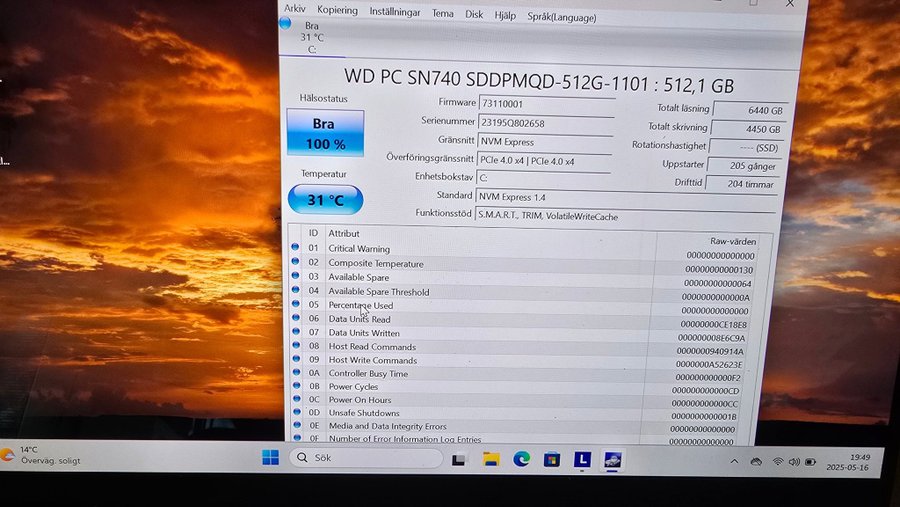Expand the hidden system tray icons chevron
Screen dimensions: 900x507
734,461
